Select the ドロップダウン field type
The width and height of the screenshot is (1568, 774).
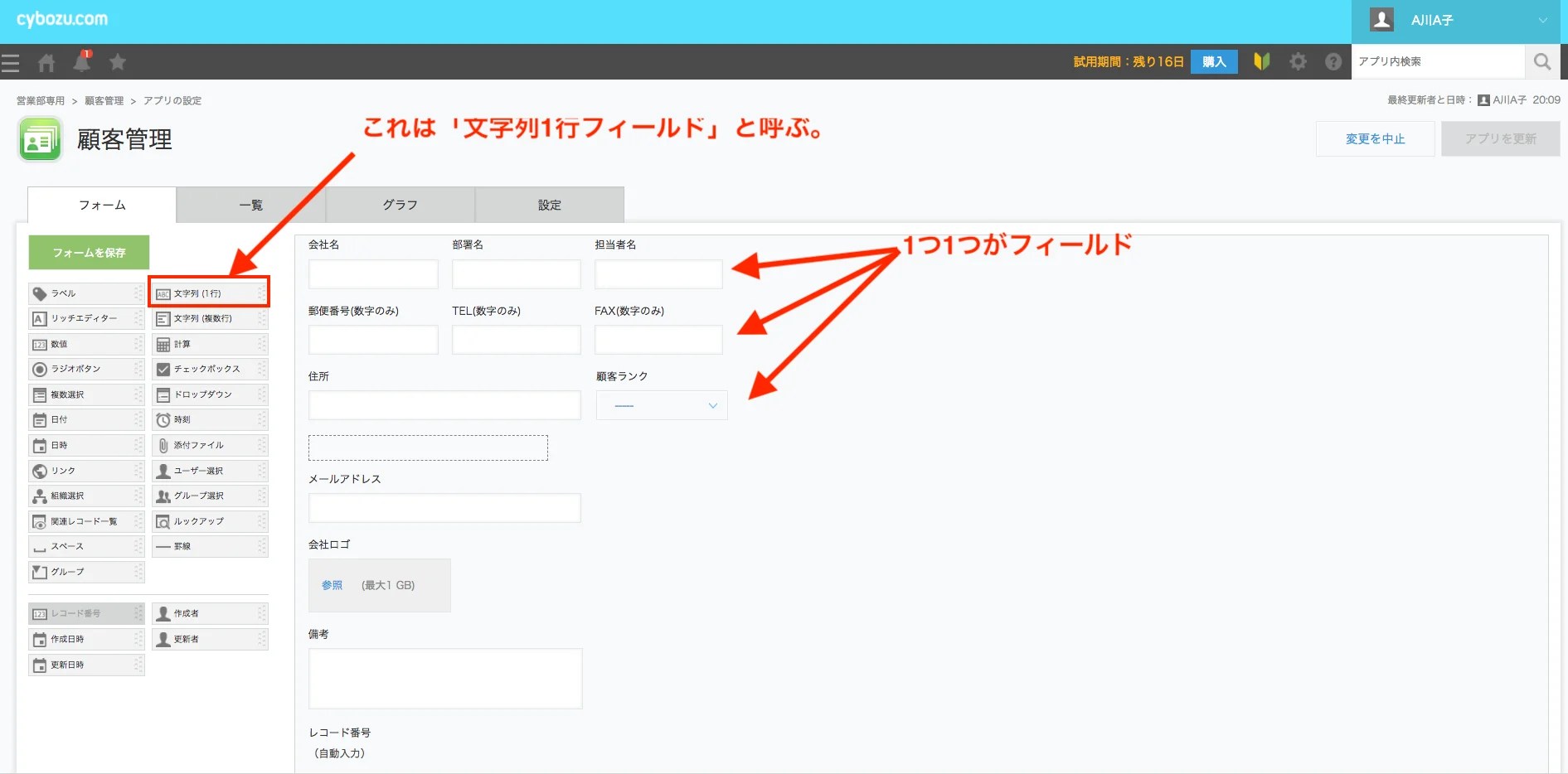pyautogui.click(x=209, y=394)
